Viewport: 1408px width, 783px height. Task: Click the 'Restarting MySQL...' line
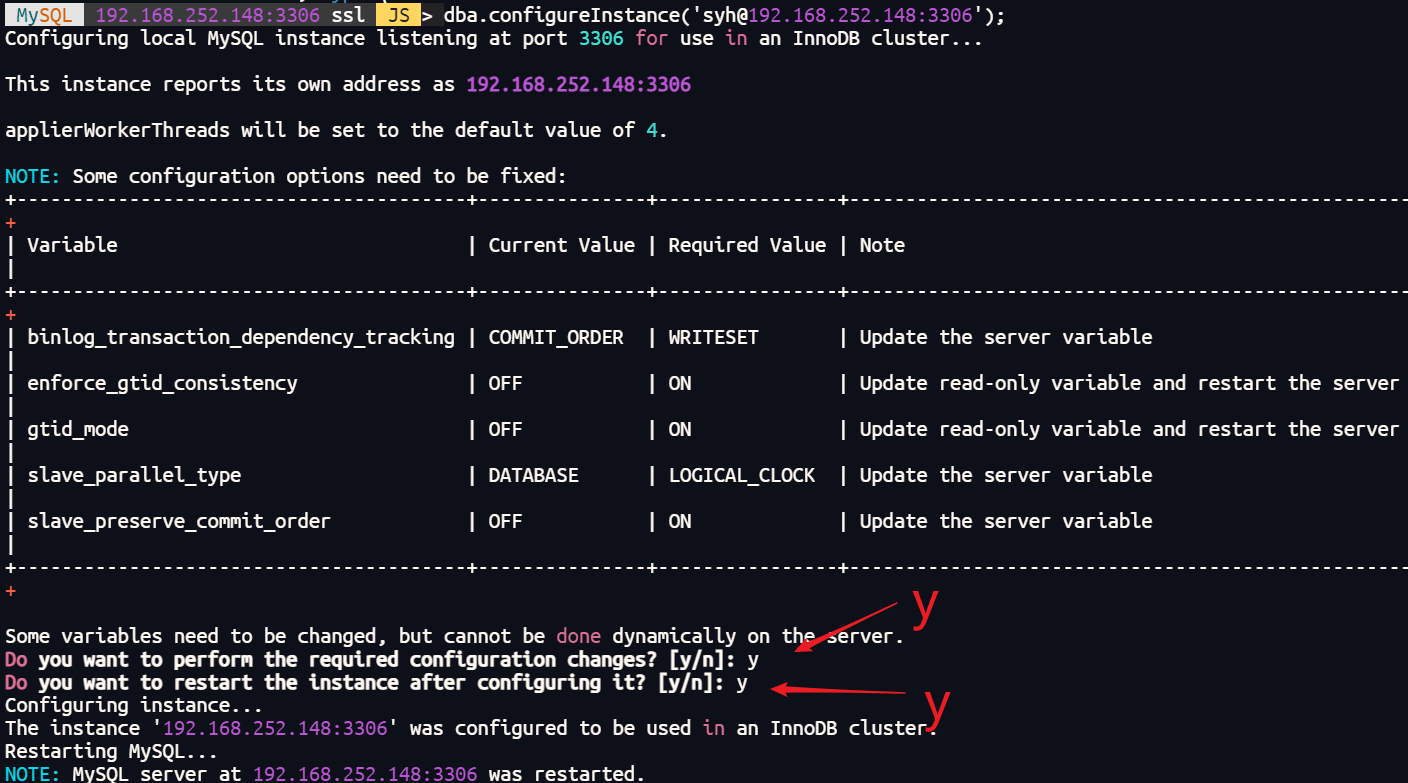[111, 750]
